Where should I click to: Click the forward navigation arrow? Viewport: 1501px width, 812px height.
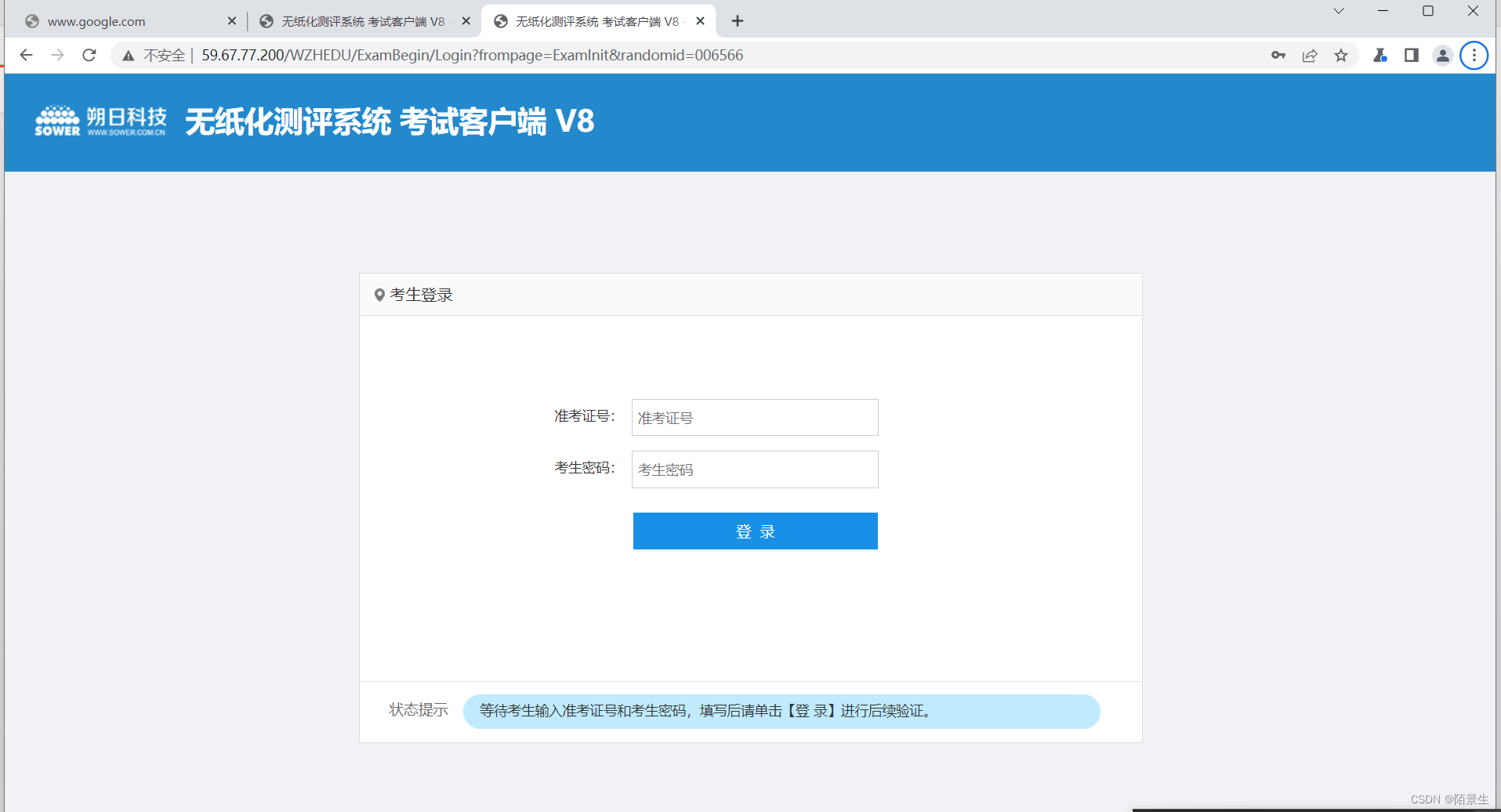coord(57,55)
